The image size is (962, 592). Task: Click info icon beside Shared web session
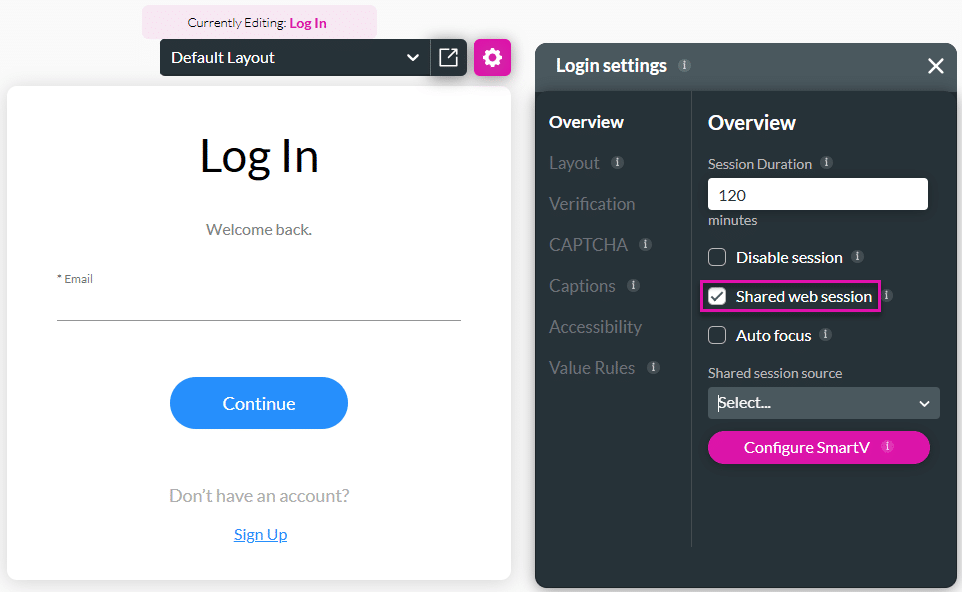pos(886,296)
